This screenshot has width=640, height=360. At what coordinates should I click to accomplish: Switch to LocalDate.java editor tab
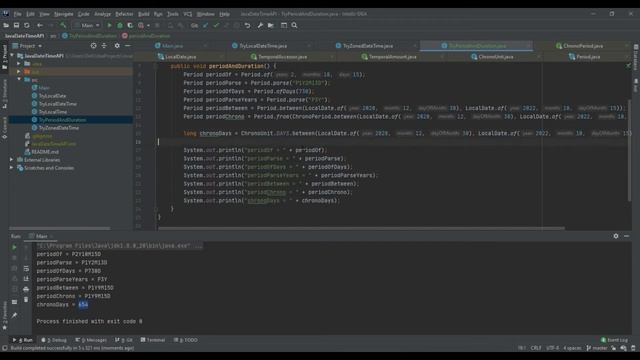coord(180,57)
